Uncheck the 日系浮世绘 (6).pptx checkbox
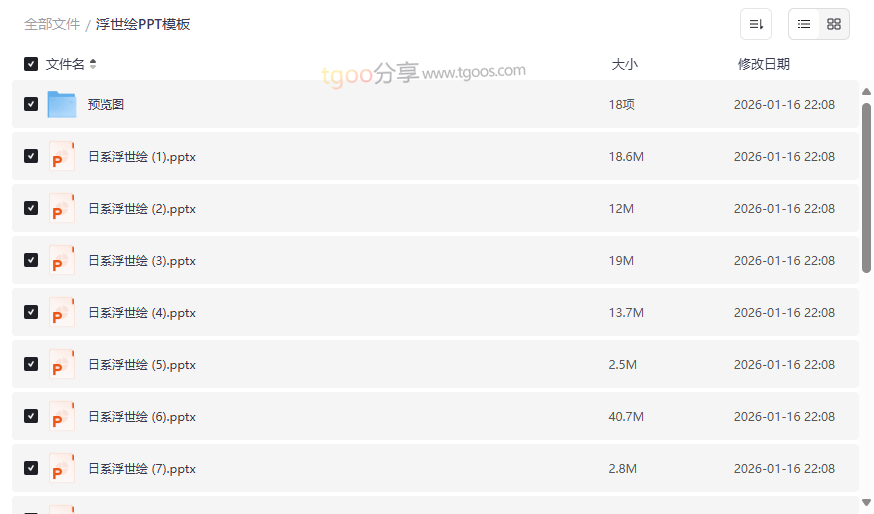This screenshot has height=514, width=874. tap(31, 416)
